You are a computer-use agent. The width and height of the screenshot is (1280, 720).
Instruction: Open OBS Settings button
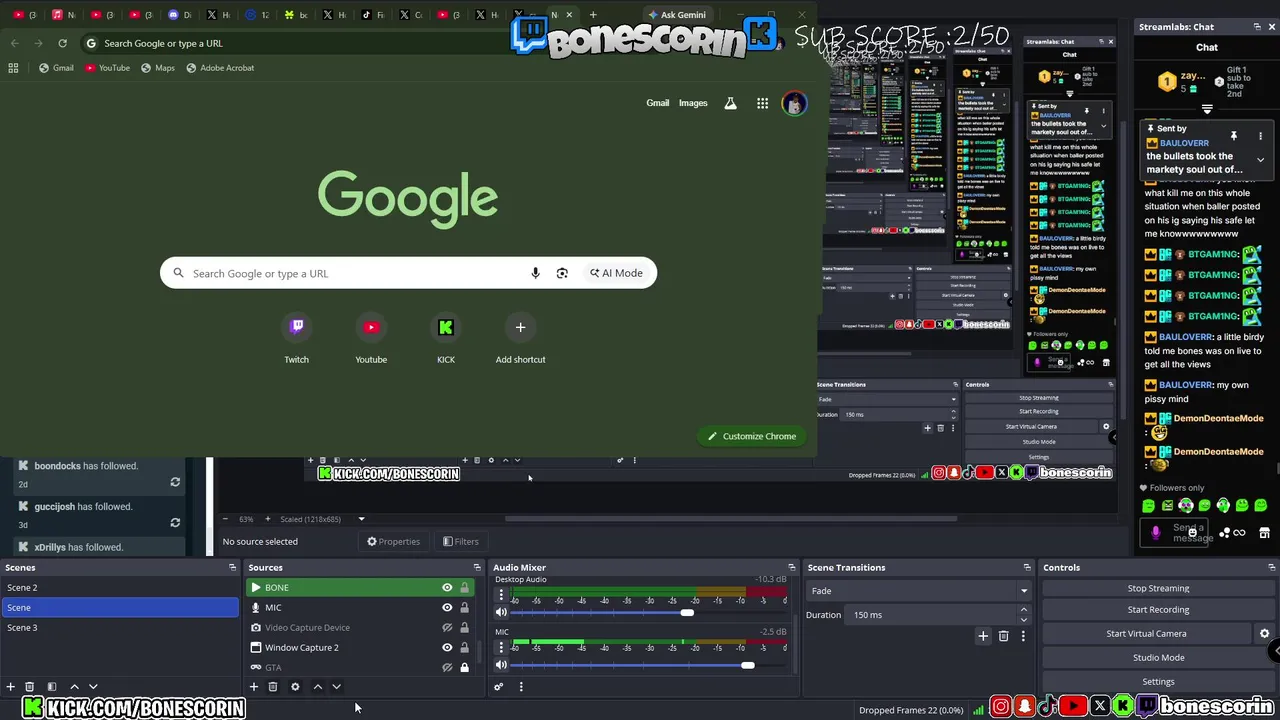[x=1158, y=682]
